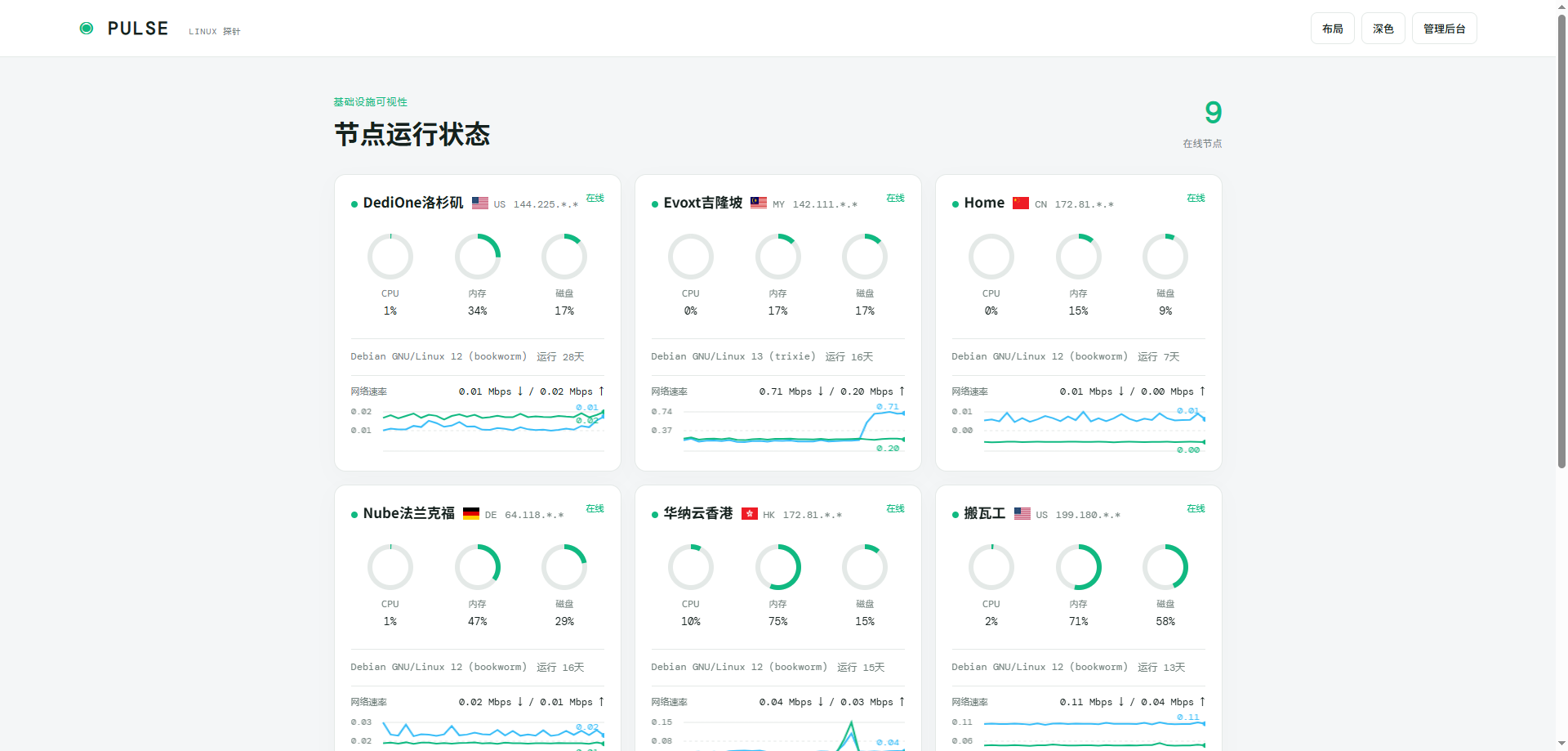This screenshot has height=751, width=1568.
Task: Click the US flag on DediOne洛杉矶 card
Action: tap(480, 203)
